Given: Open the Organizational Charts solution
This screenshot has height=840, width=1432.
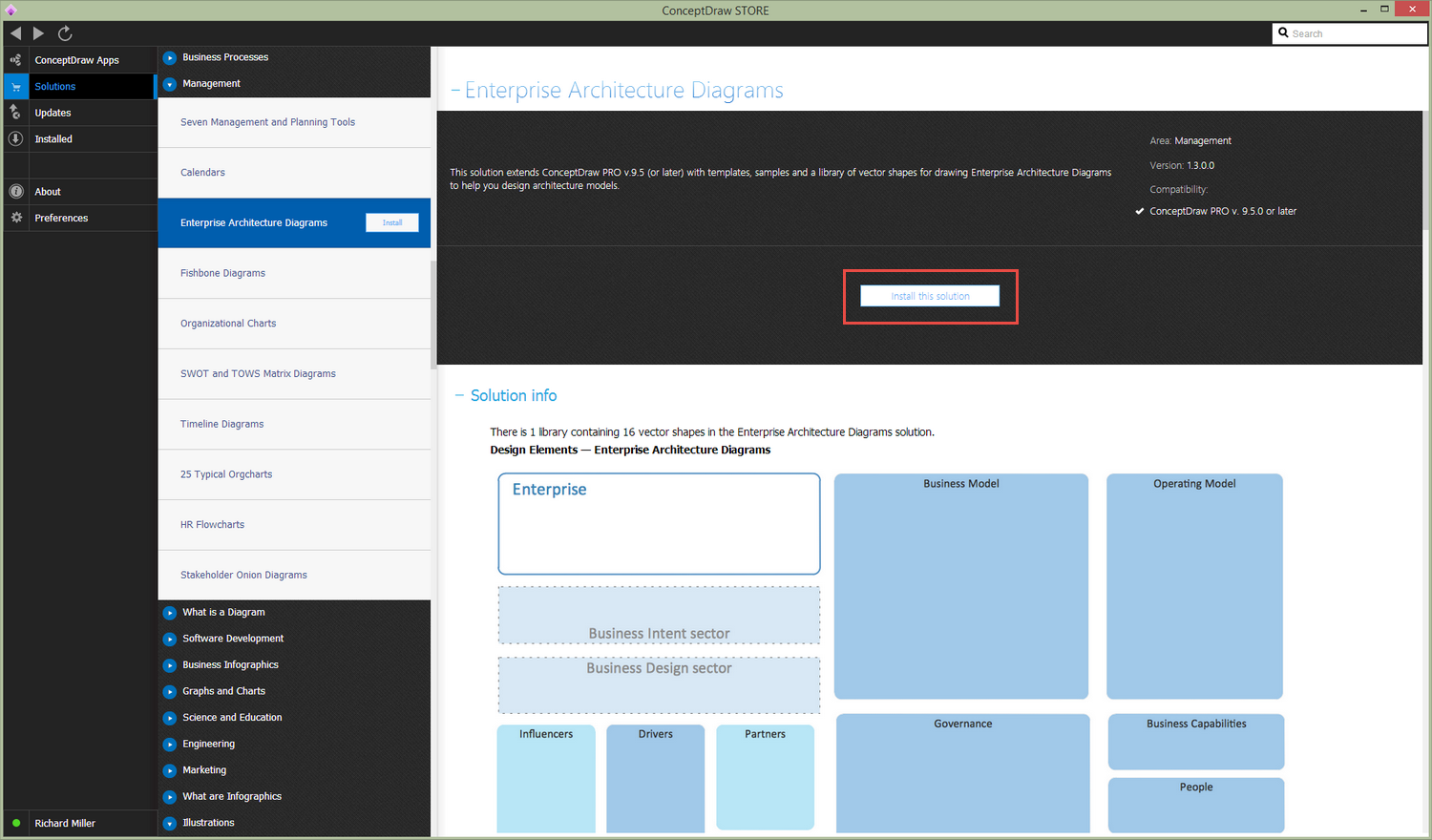Looking at the screenshot, I should (294, 324).
